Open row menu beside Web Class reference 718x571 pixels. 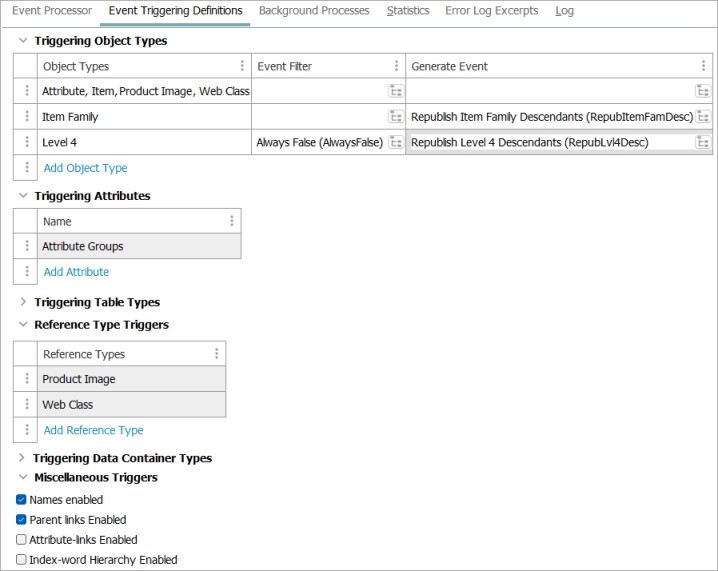(x=27, y=404)
